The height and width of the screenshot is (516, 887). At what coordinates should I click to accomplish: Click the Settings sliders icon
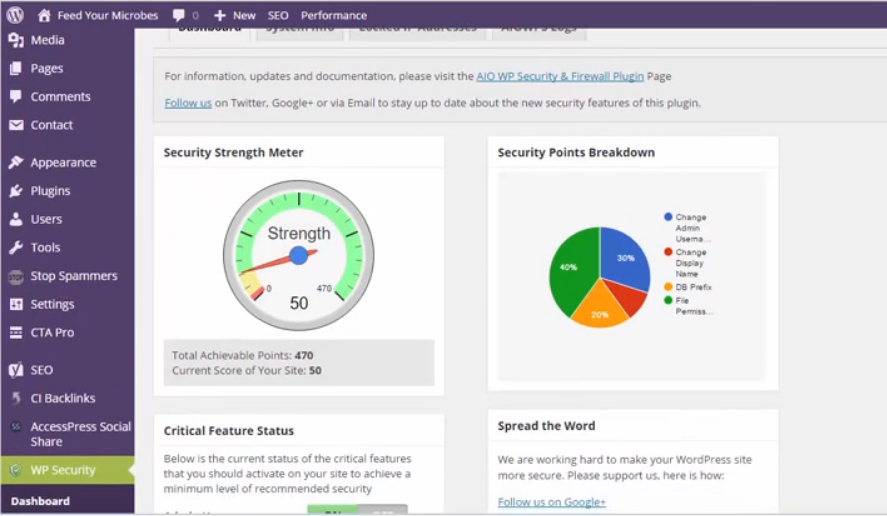[x=16, y=304]
